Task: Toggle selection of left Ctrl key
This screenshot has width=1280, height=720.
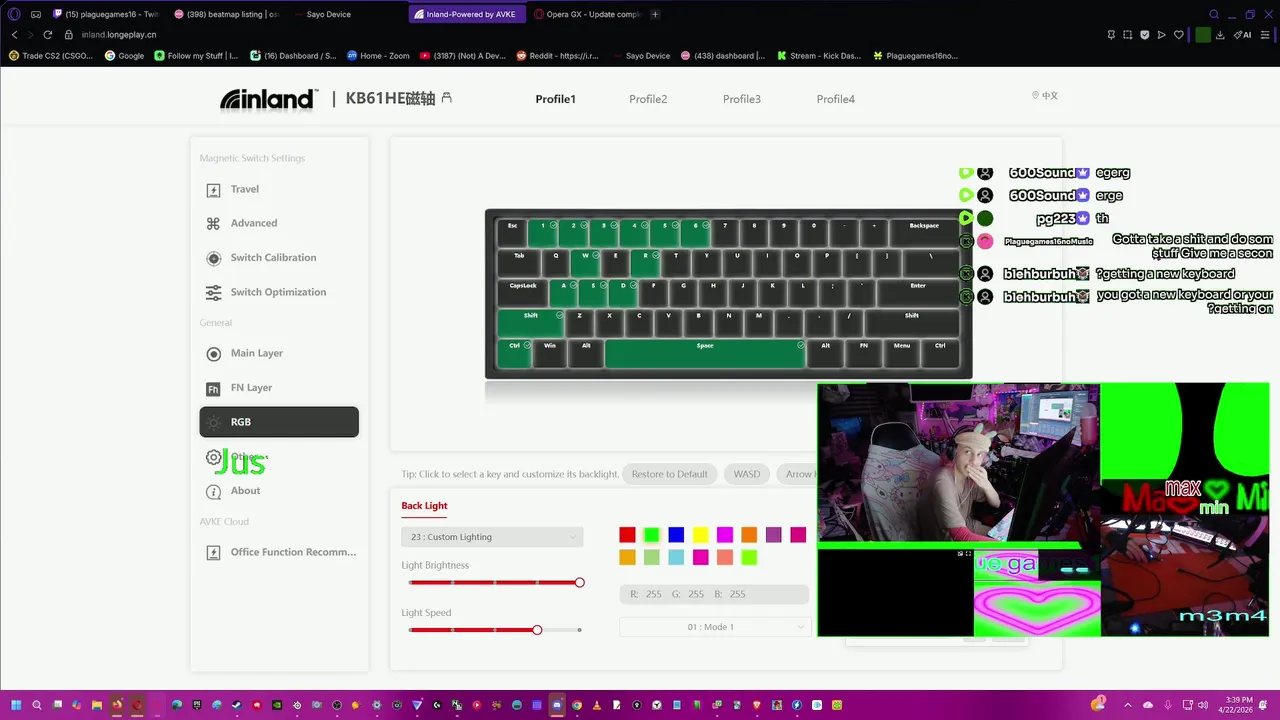Action: (x=515, y=352)
